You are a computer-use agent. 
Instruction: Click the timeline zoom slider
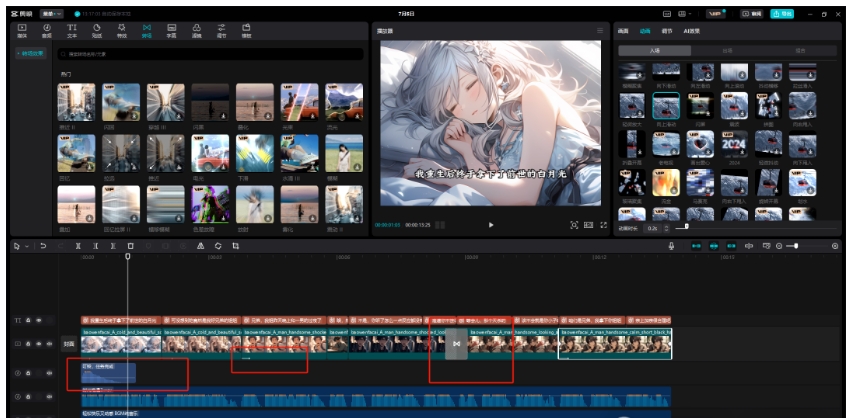tap(796, 246)
